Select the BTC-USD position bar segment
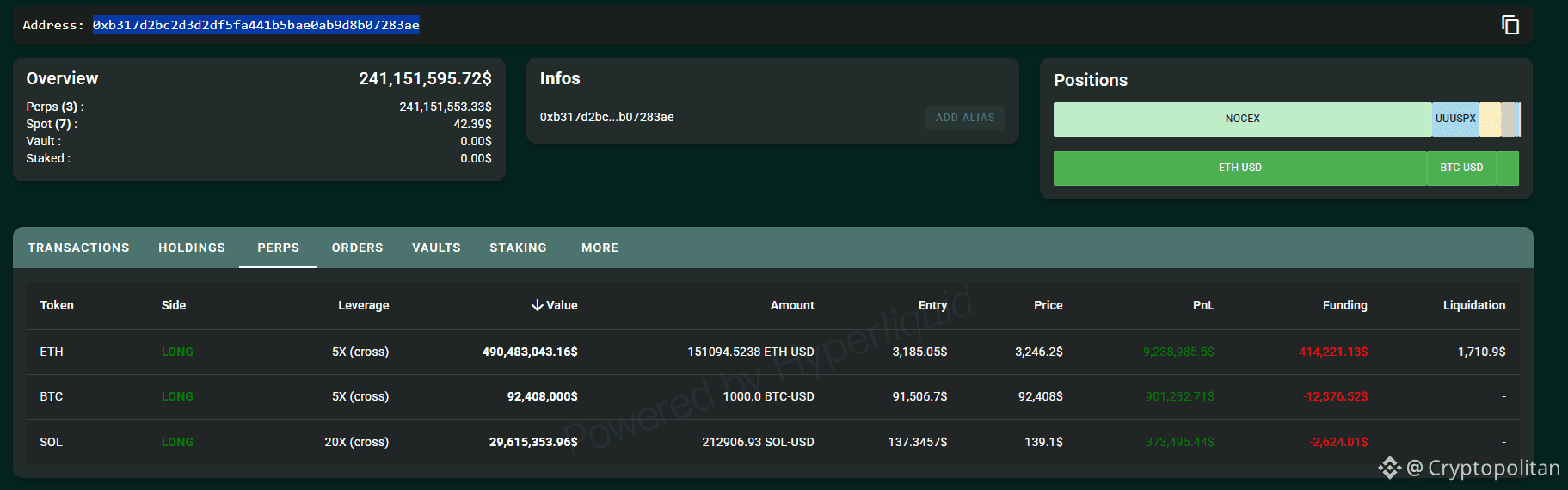Screen dimensions: 1568x490 coord(1461,168)
